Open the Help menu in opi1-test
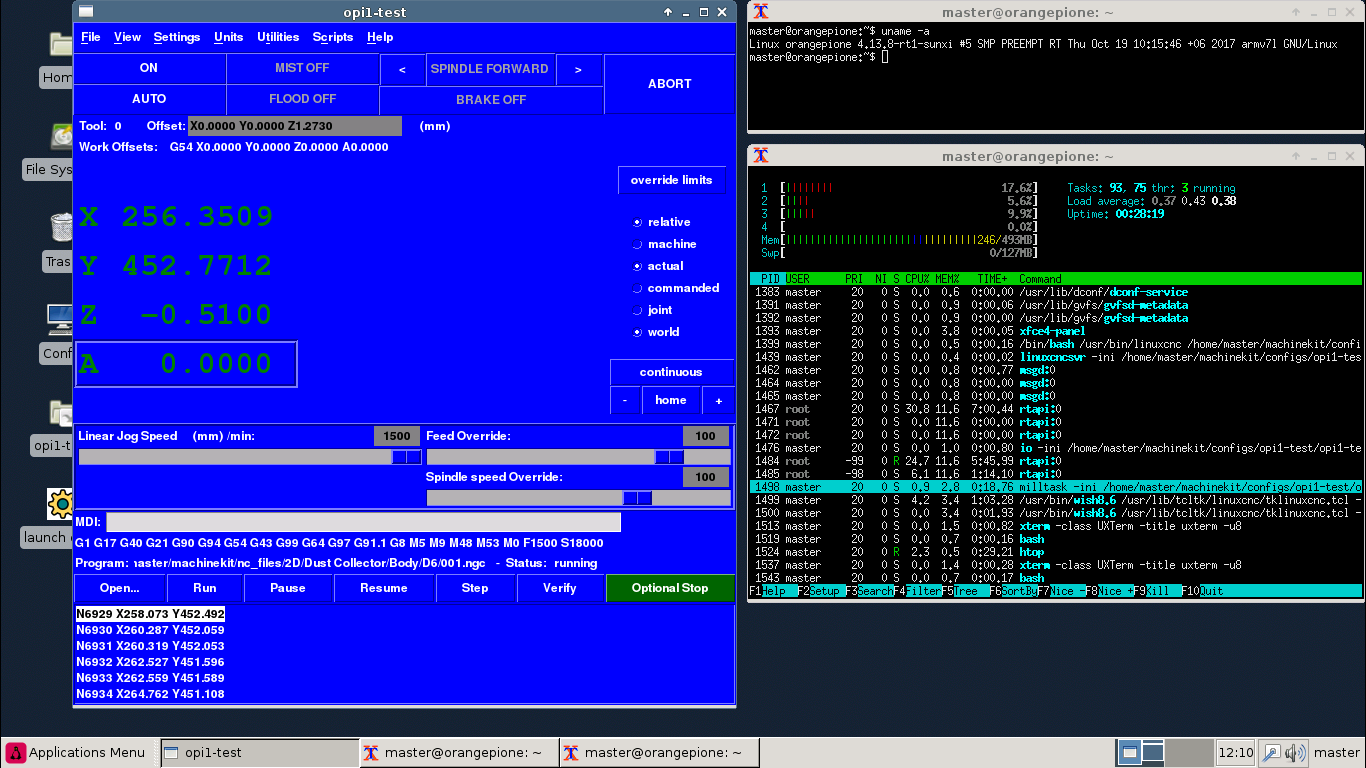Screen dimensions: 1366x768 [380, 37]
